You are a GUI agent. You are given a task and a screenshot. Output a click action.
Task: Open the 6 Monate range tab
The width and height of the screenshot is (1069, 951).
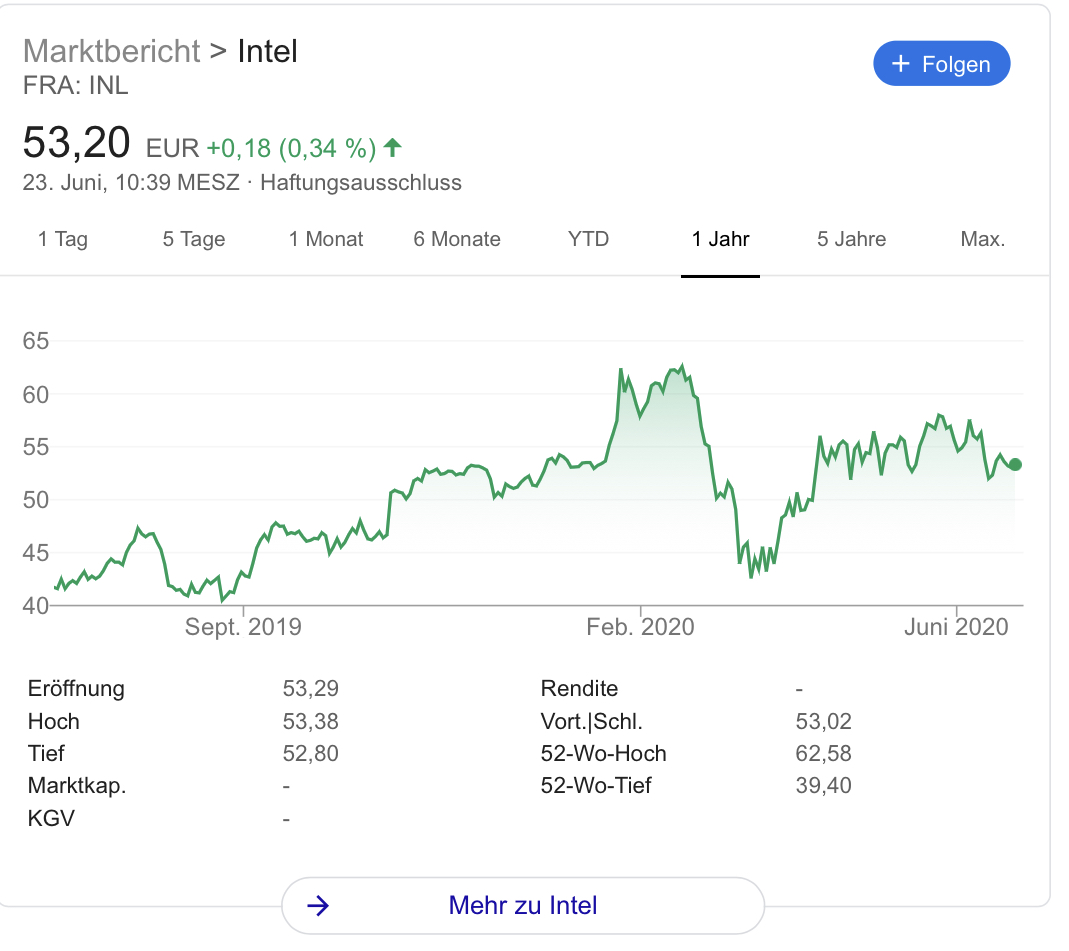(457, 239)
